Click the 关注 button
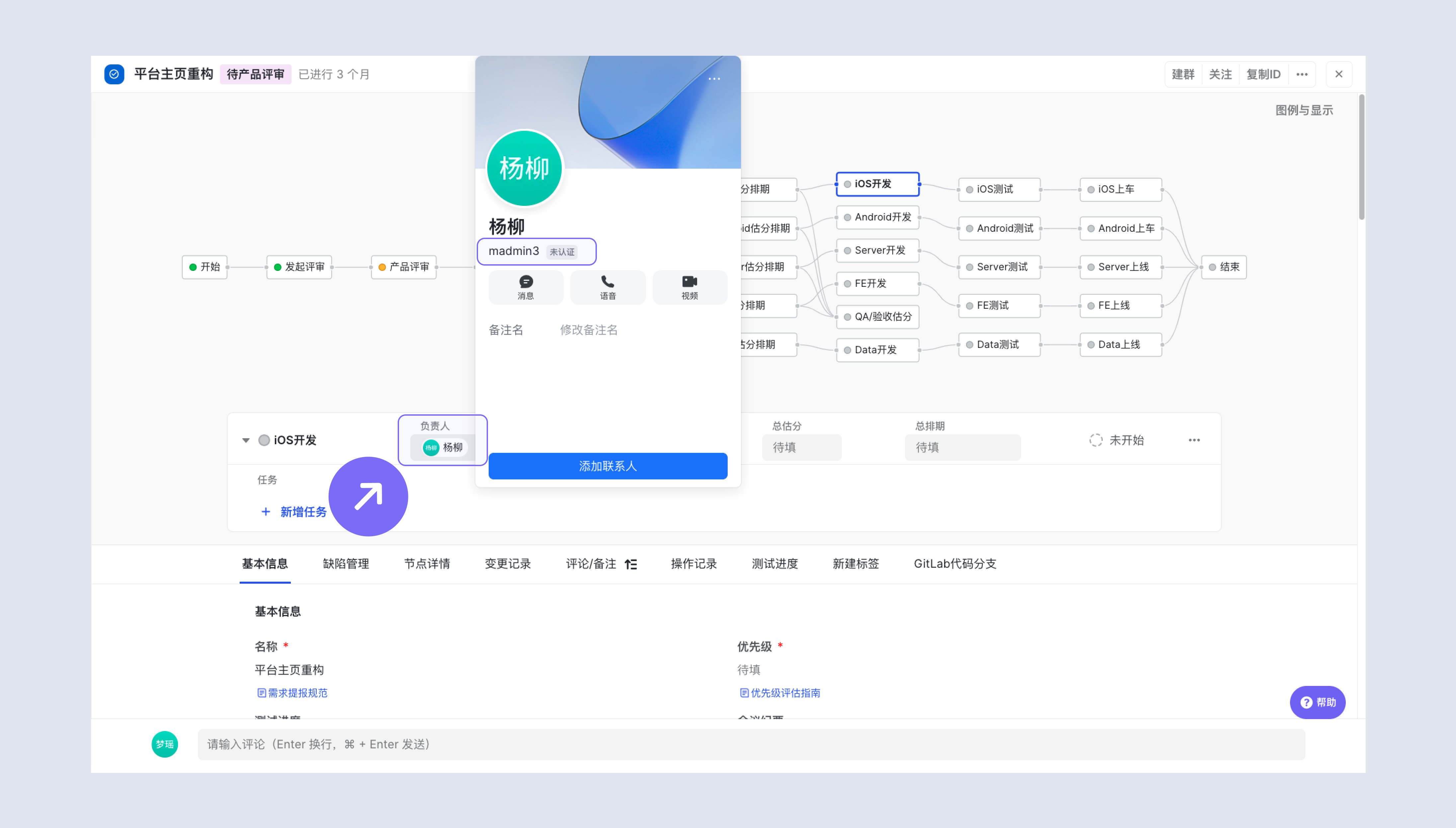1456x828 pixels. click(x=1220, y=74)
